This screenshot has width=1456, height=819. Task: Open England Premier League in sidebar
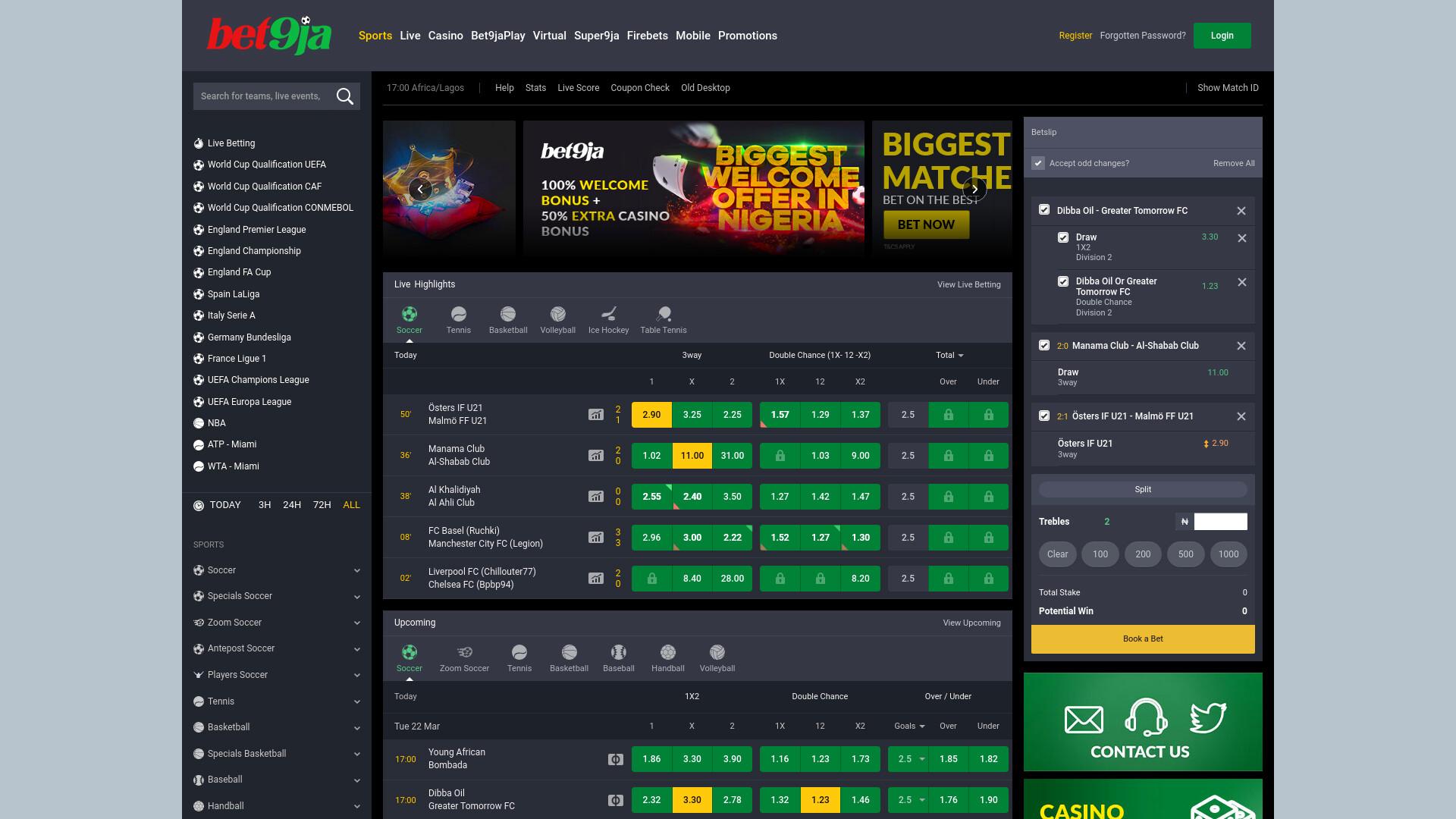(256, 230)
